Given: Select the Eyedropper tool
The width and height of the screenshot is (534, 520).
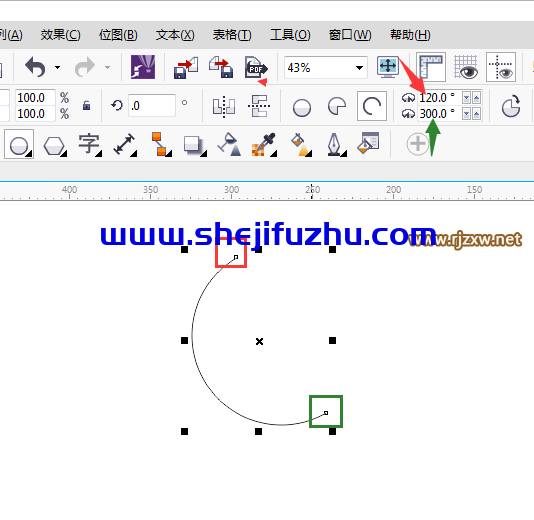Looking at the screenshot, I should [264, 144].
